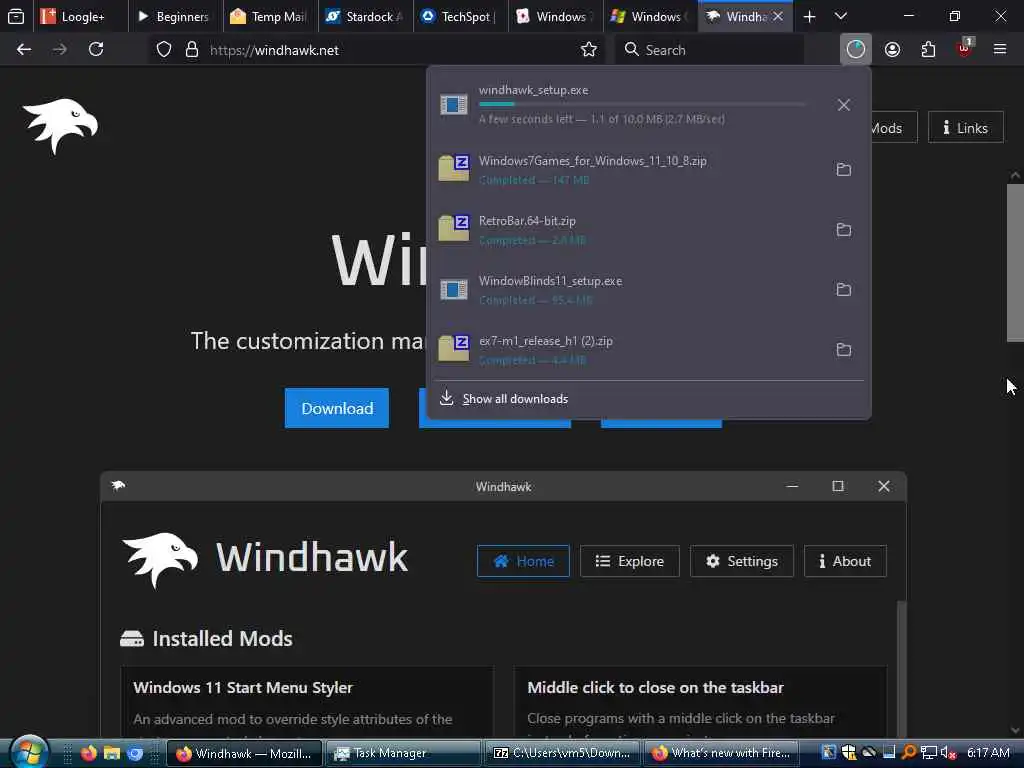This screenshot has height=768, width=1024.
Task: Open the extensions puzzle-piece menu
Action: pos(928,50)
